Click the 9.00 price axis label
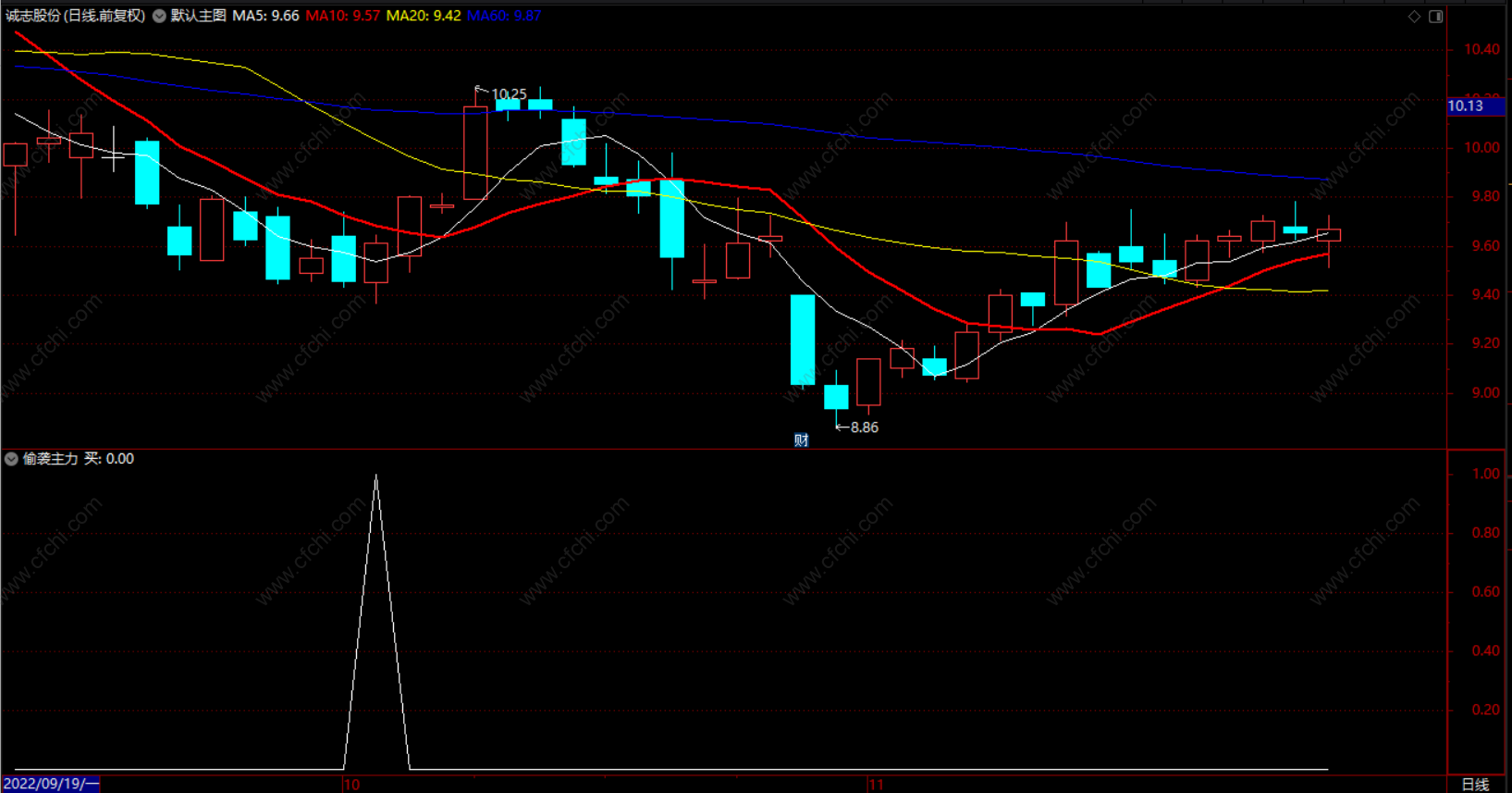This screenshot has width=1512, height=793. (x=1485, y=392)
